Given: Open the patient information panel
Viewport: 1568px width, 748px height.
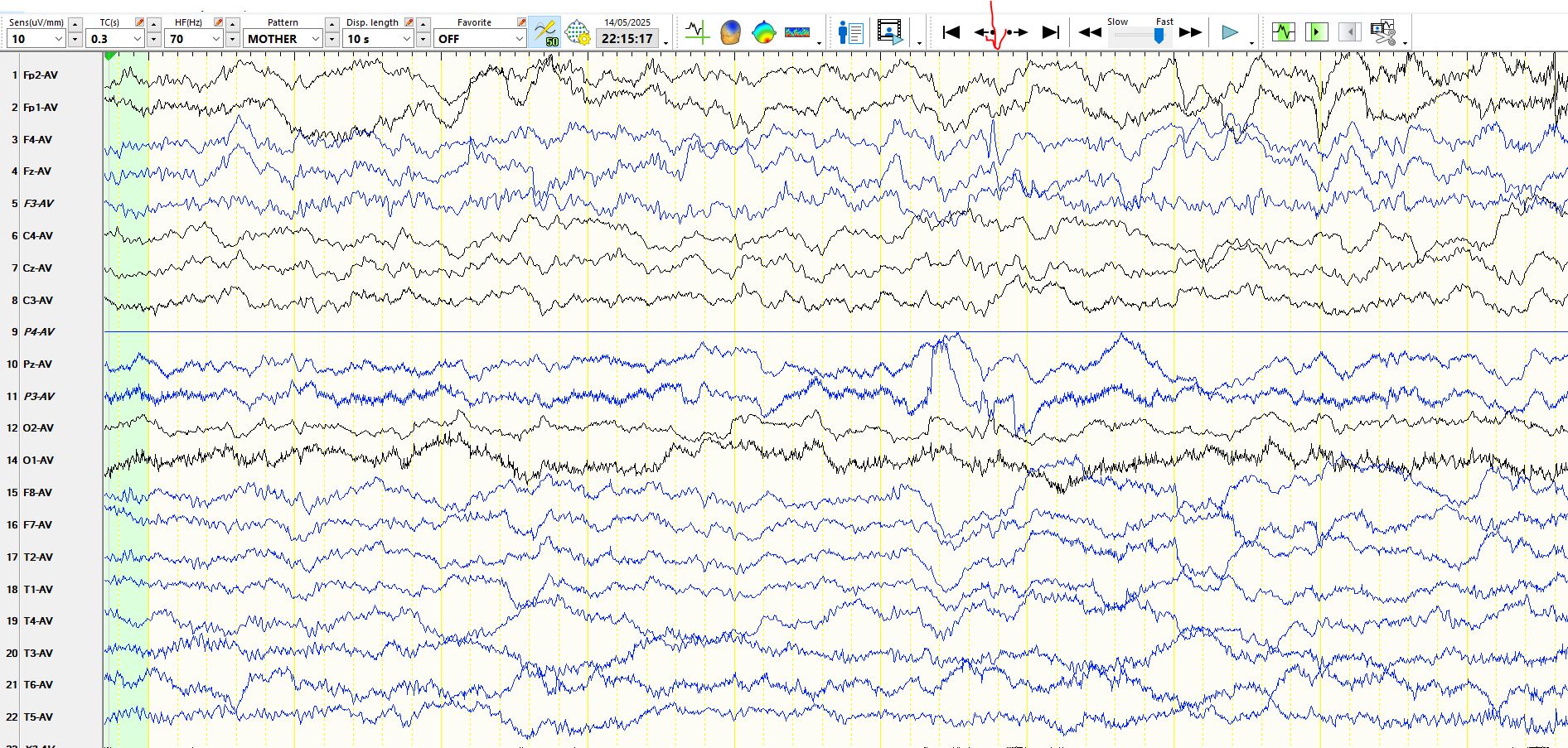Looking at the screenshot, I should (x=850, y=32).
